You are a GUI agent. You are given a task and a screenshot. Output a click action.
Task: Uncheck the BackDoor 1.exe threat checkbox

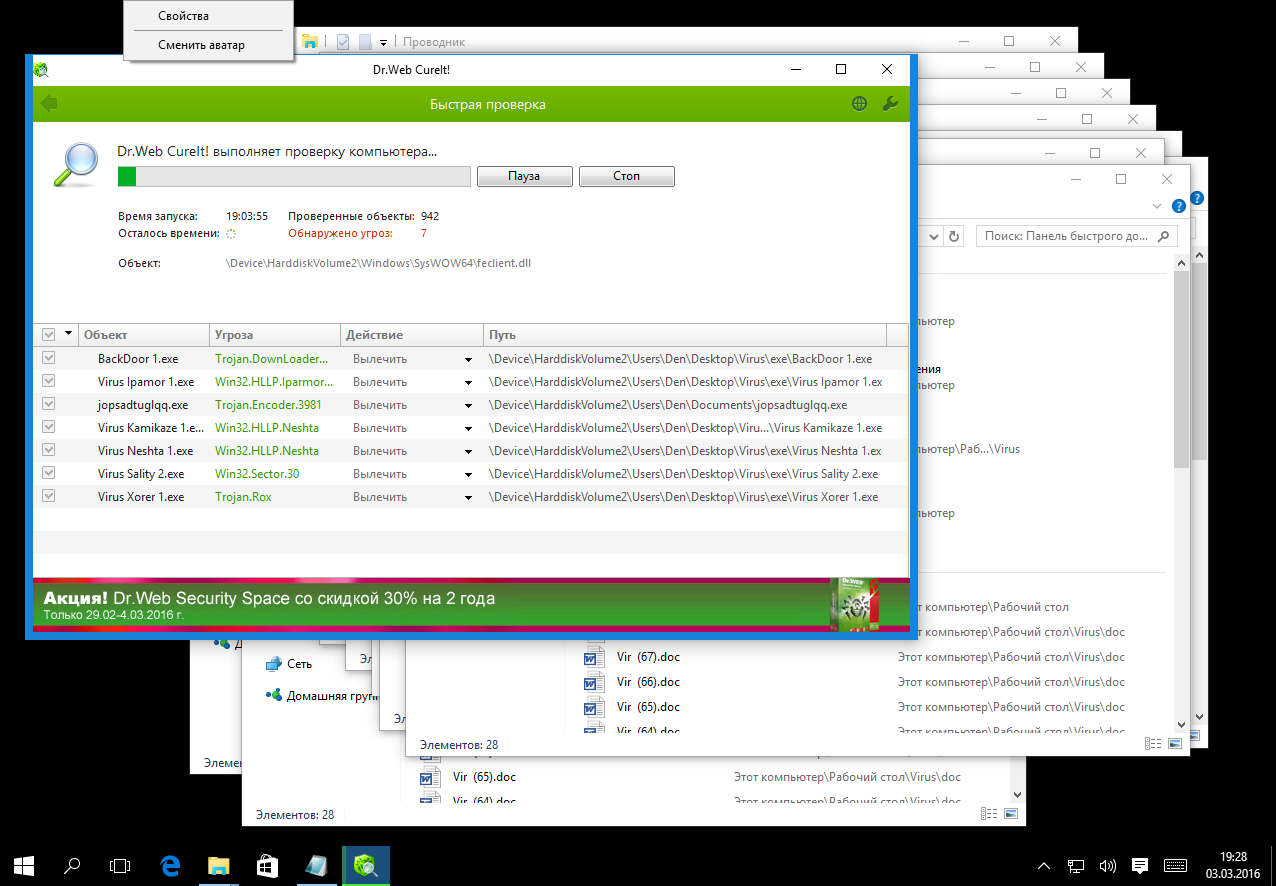point(48,358)
